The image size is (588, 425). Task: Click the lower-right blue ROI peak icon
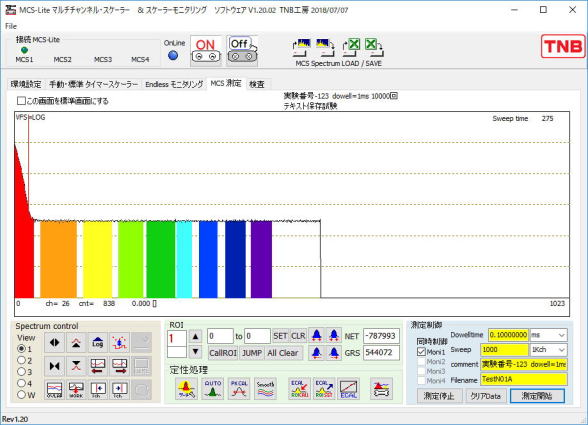click(x=334, y=353)
